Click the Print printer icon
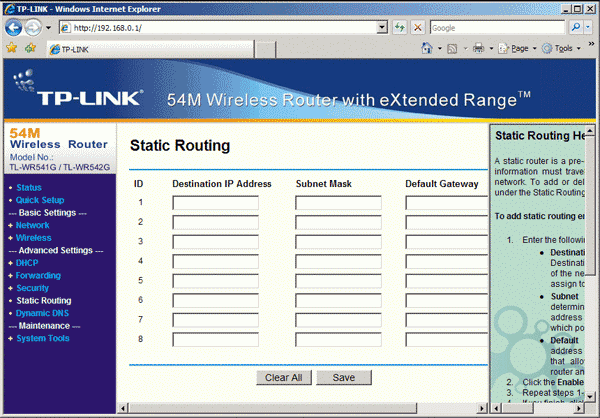The height and width of the screenshot is (418, 600). tap(478, 48)
